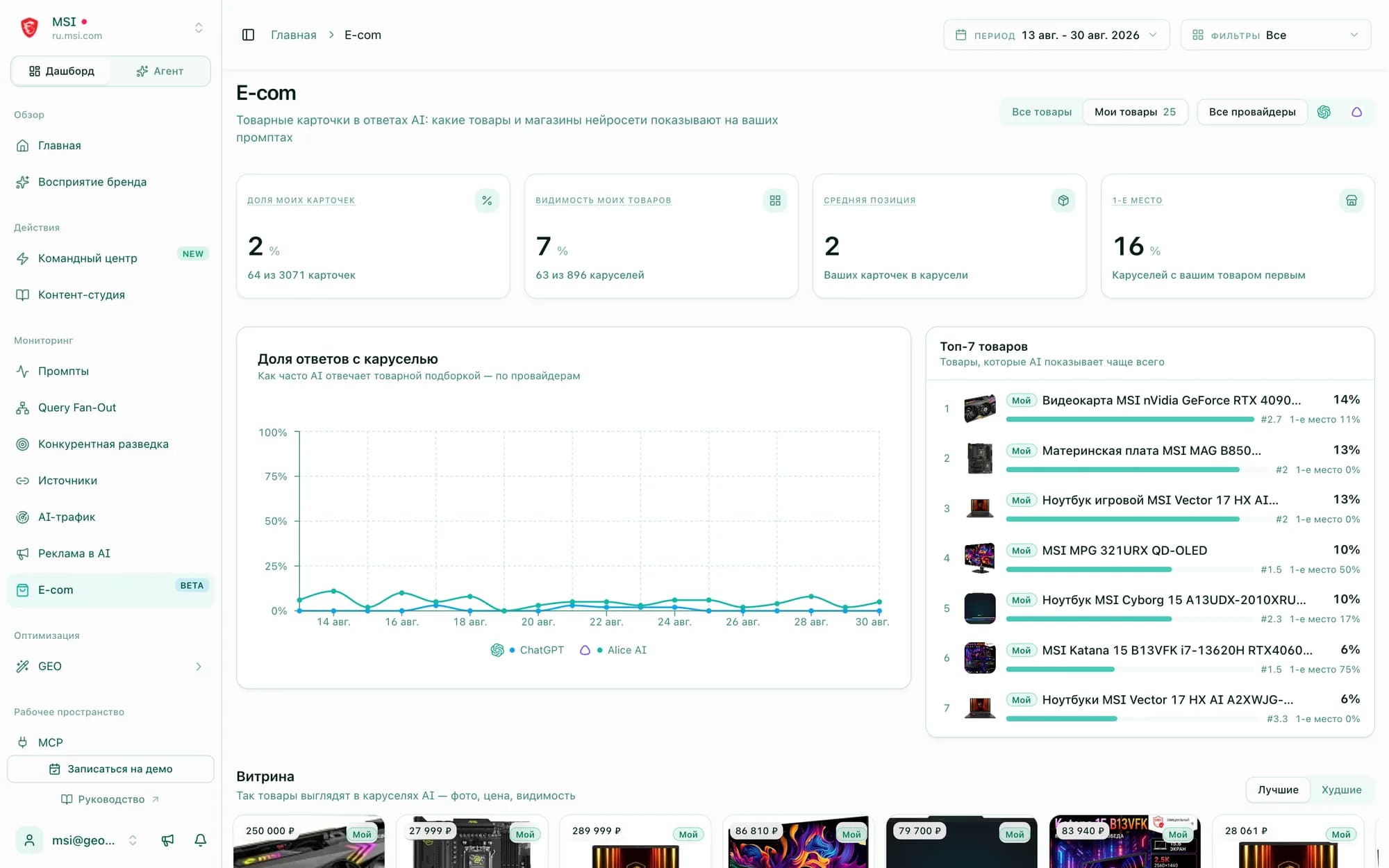Screen dimensions: 1389x868
Task: Open the Фильтры dropdown
Action: point(1276,35)
